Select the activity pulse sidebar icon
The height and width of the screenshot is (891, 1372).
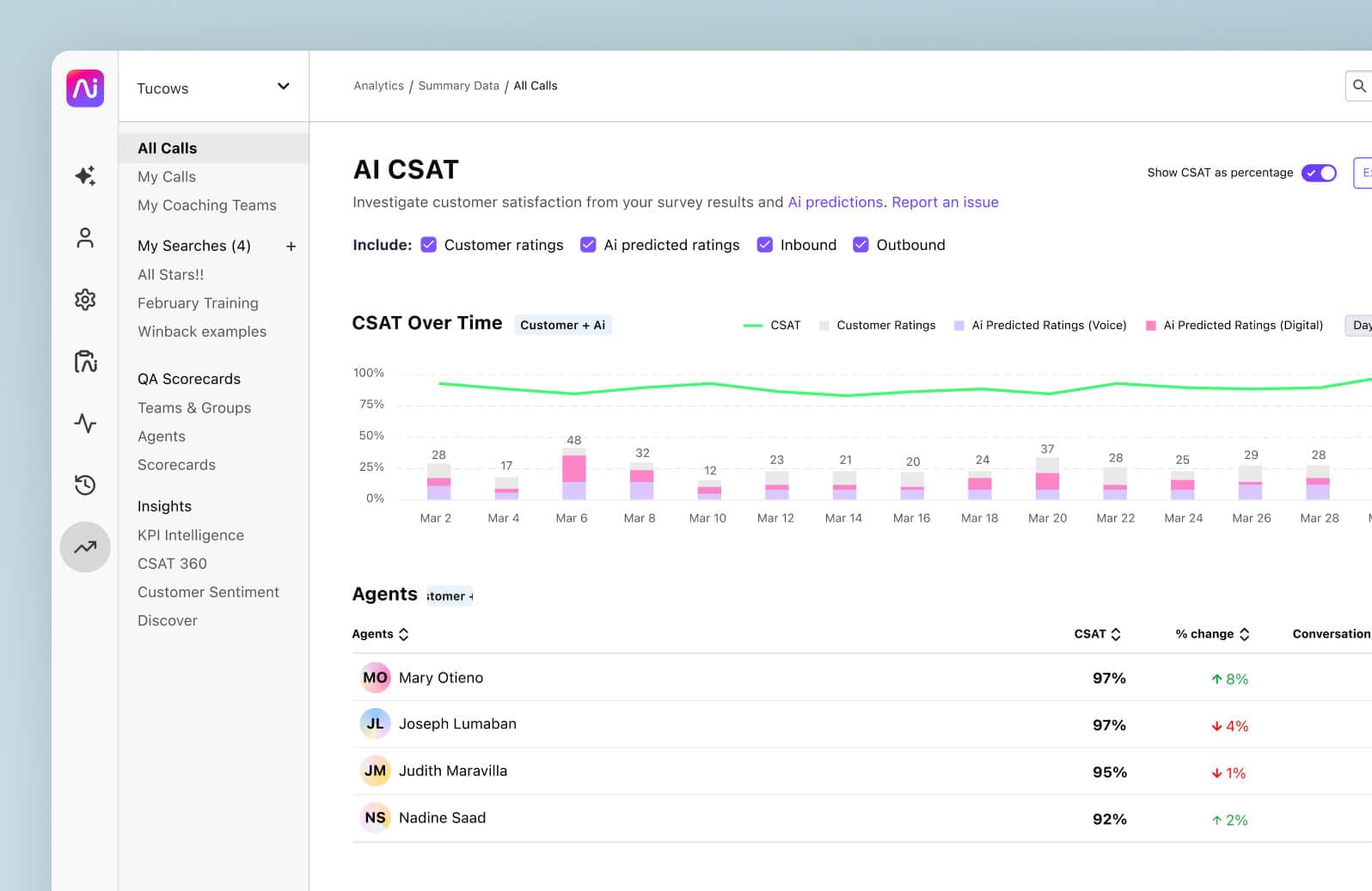(x=85, y=424)
